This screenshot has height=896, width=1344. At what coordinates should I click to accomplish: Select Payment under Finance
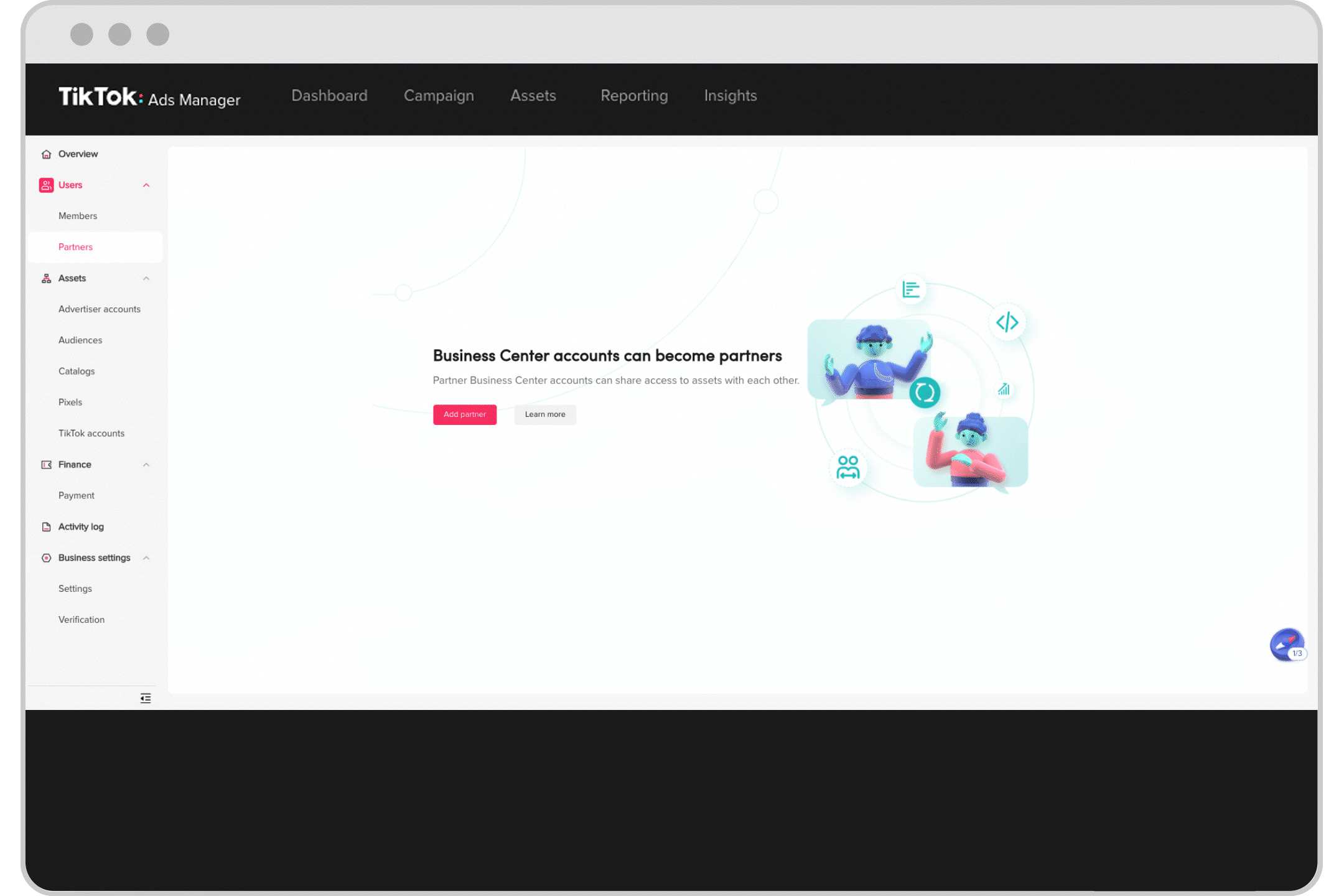click(x=76, y=495)
